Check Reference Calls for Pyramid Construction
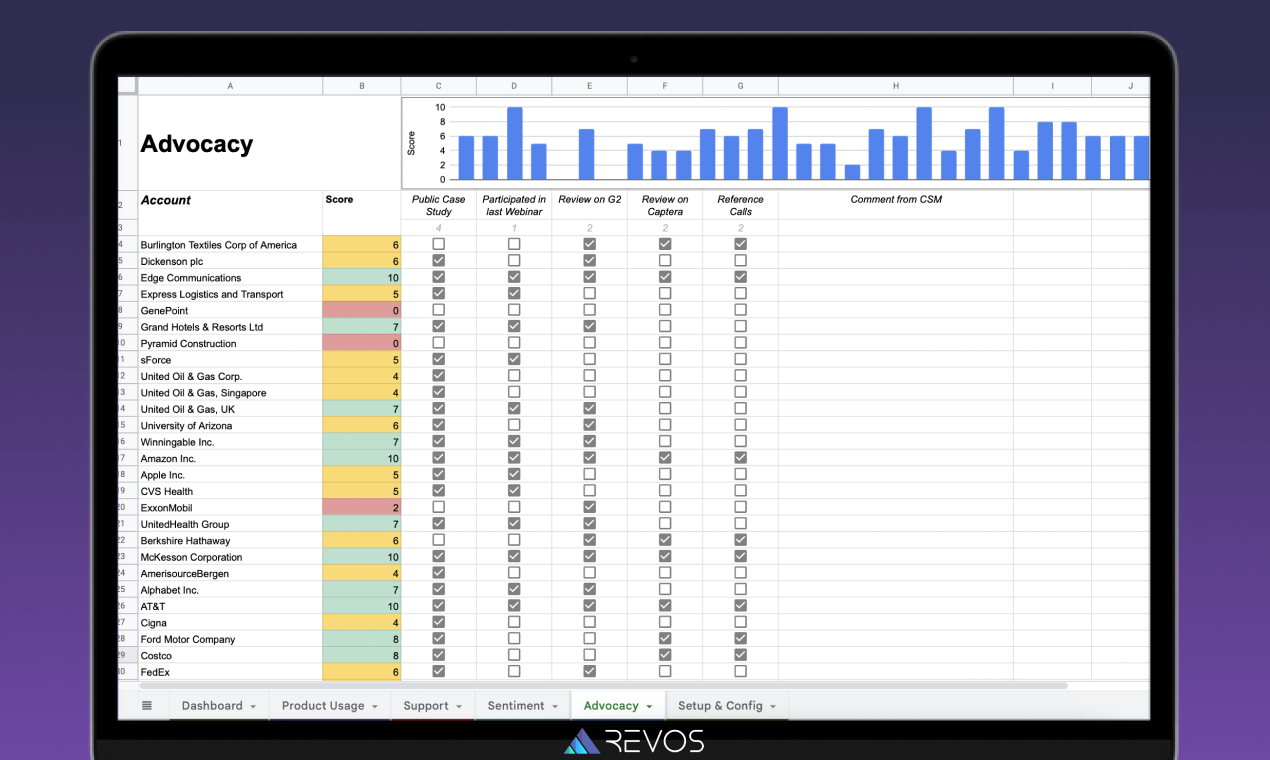The width and height of the screenshot is (1270, 760). tap(740, 343)
